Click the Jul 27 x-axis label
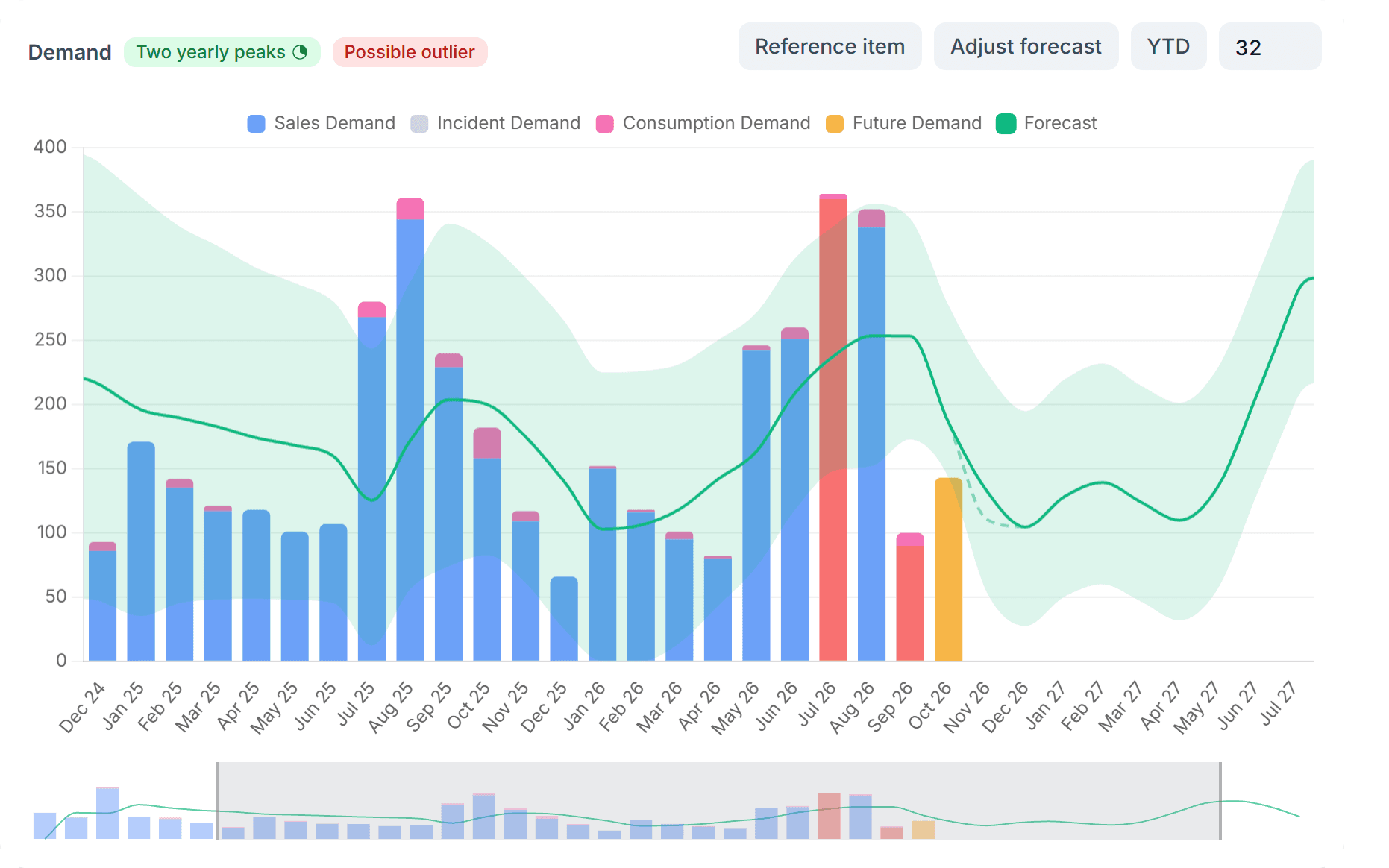Viewport: 1389px width, 868px height. (x=1278, y=703)
